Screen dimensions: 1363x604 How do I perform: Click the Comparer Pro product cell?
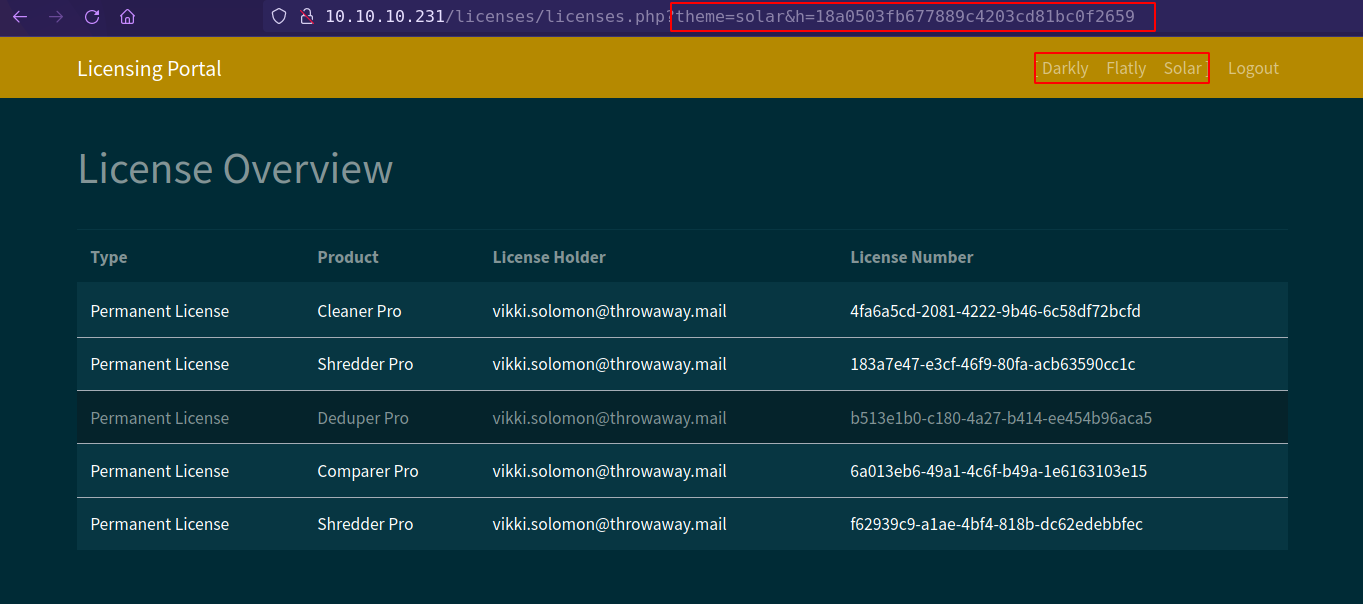tap(367, 471)
